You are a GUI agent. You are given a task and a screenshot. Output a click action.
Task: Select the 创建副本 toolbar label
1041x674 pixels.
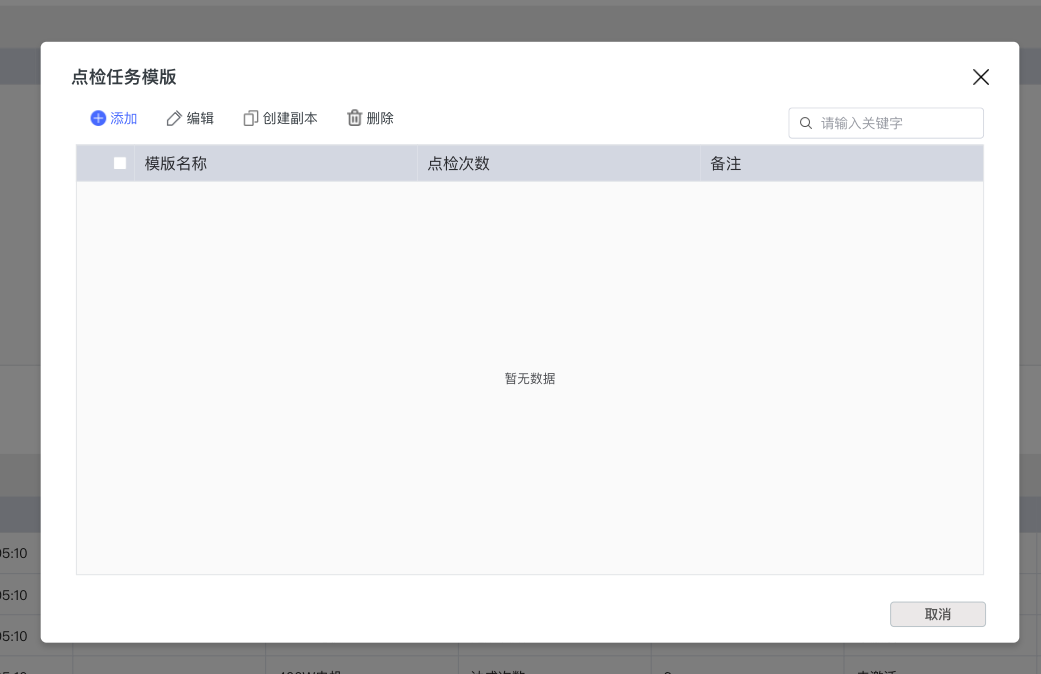290,118
